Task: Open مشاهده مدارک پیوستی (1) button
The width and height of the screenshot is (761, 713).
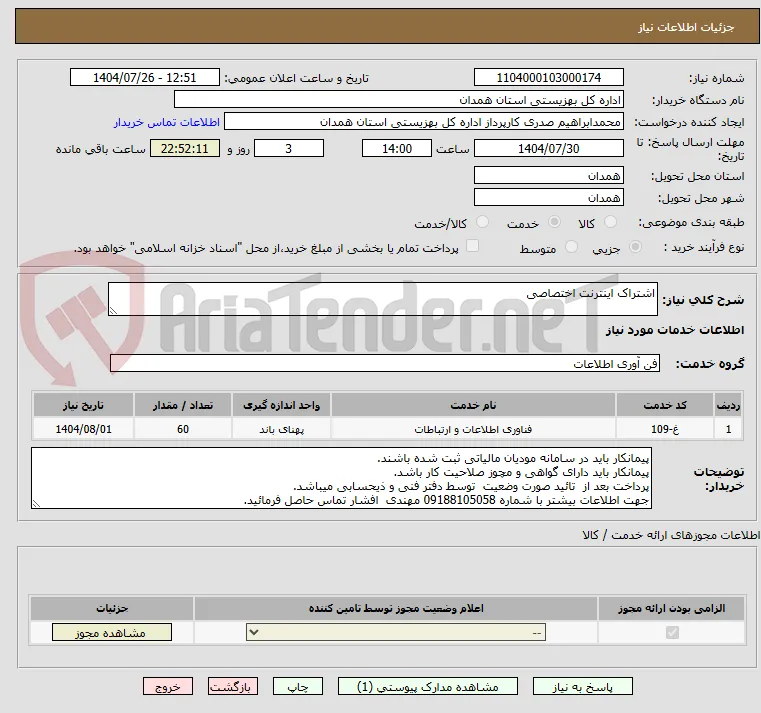Action: pyautogui.click(x=428, y=687)
